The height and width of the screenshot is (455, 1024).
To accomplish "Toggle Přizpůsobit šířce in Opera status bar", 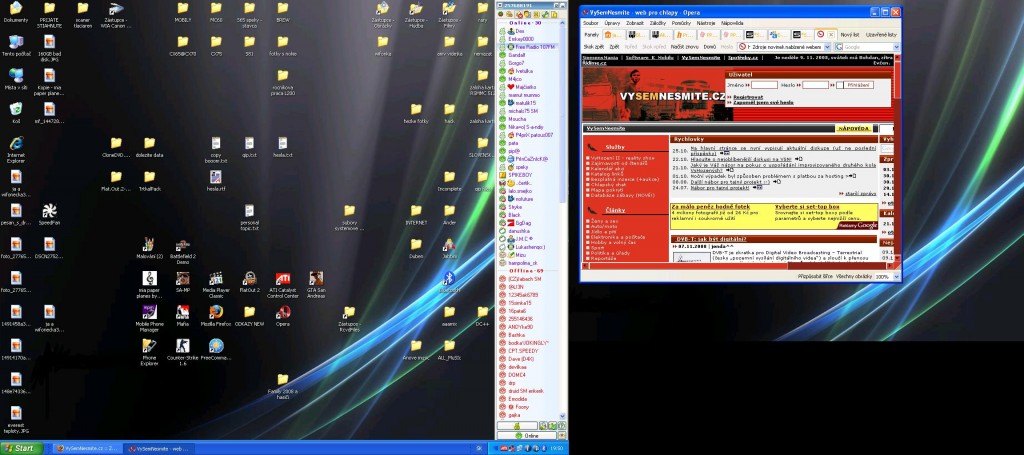I will tap(815, 277).
